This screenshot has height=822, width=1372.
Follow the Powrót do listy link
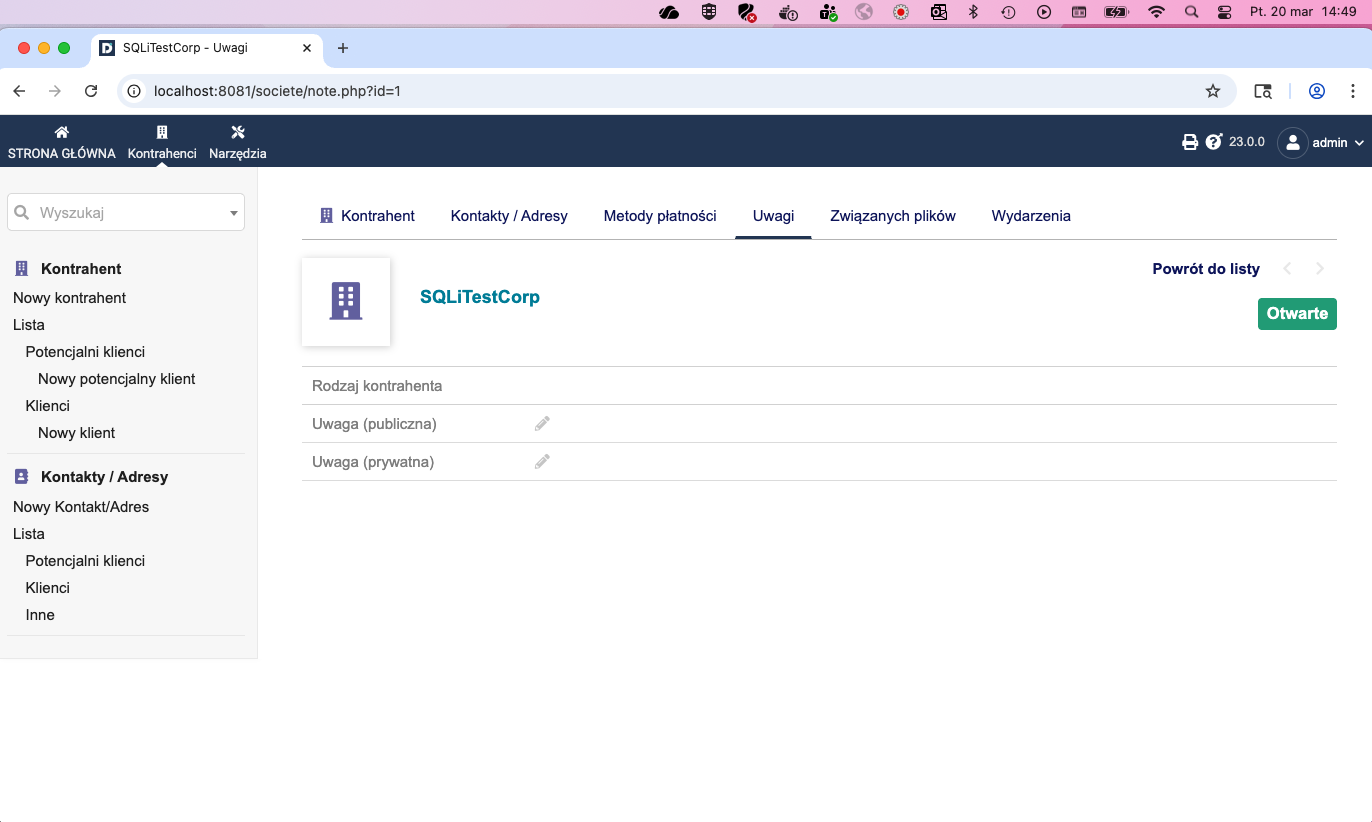[x=1206, y=269]
